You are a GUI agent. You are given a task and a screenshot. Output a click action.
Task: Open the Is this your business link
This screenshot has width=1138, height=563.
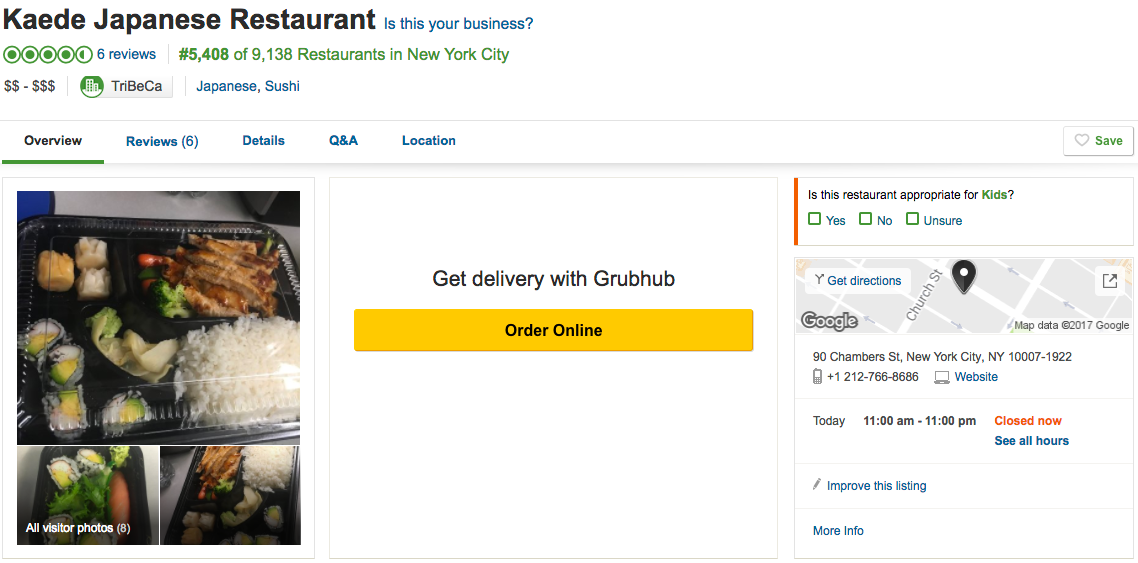[459, 24]
